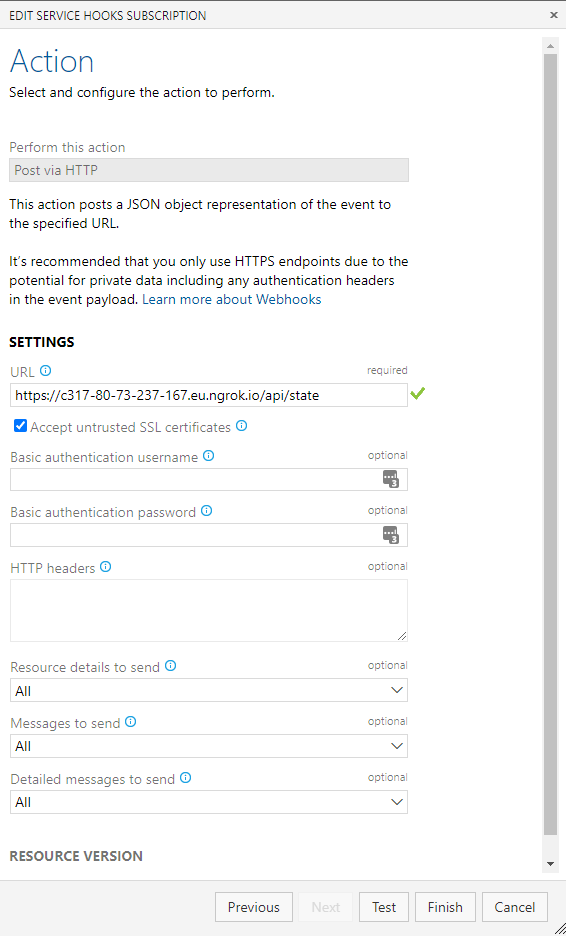Click info icon beside Accept untrusted SSL certificates
This screenshot has height=936, width=566.
pos(241,426)
